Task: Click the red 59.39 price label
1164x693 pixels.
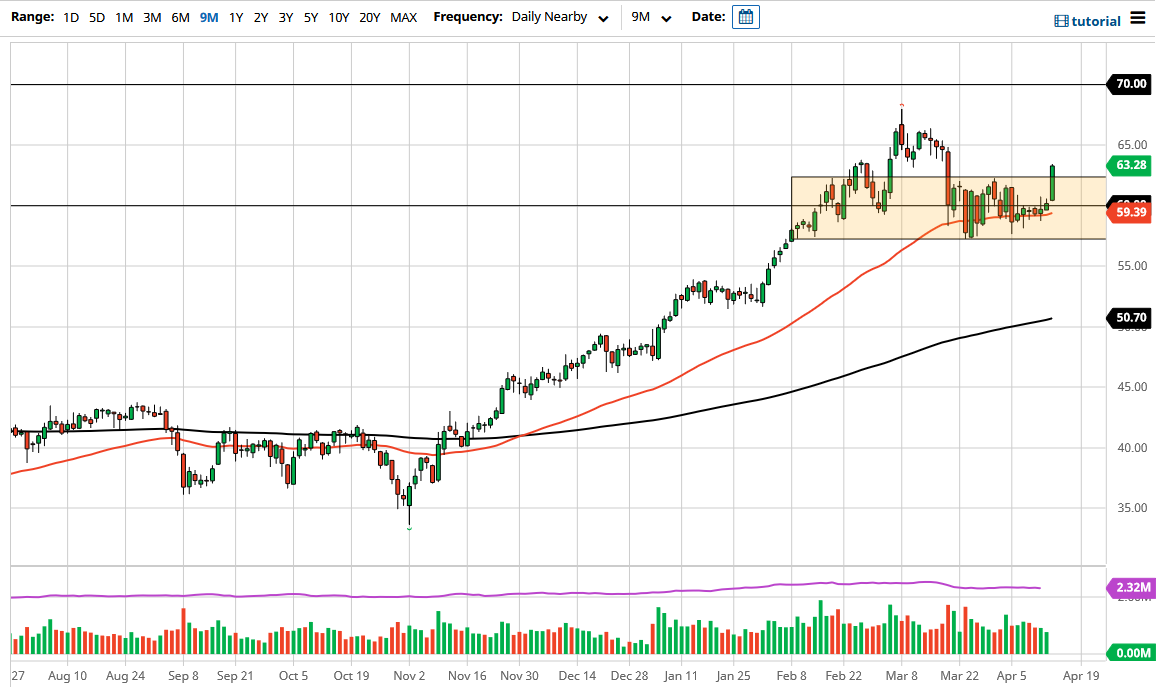Action: point(1130,211)
